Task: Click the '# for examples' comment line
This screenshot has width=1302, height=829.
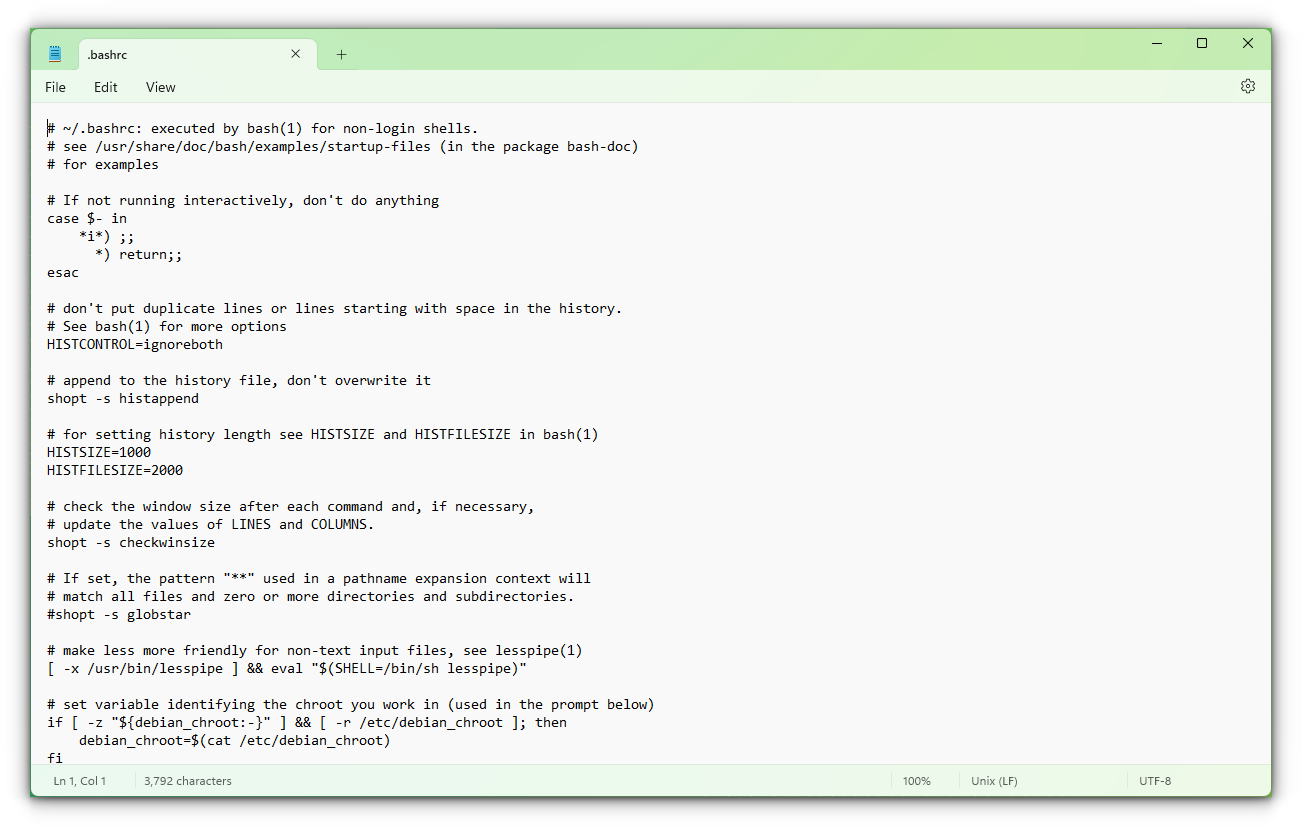Action: pyautogui.click(x=103, y=164)
